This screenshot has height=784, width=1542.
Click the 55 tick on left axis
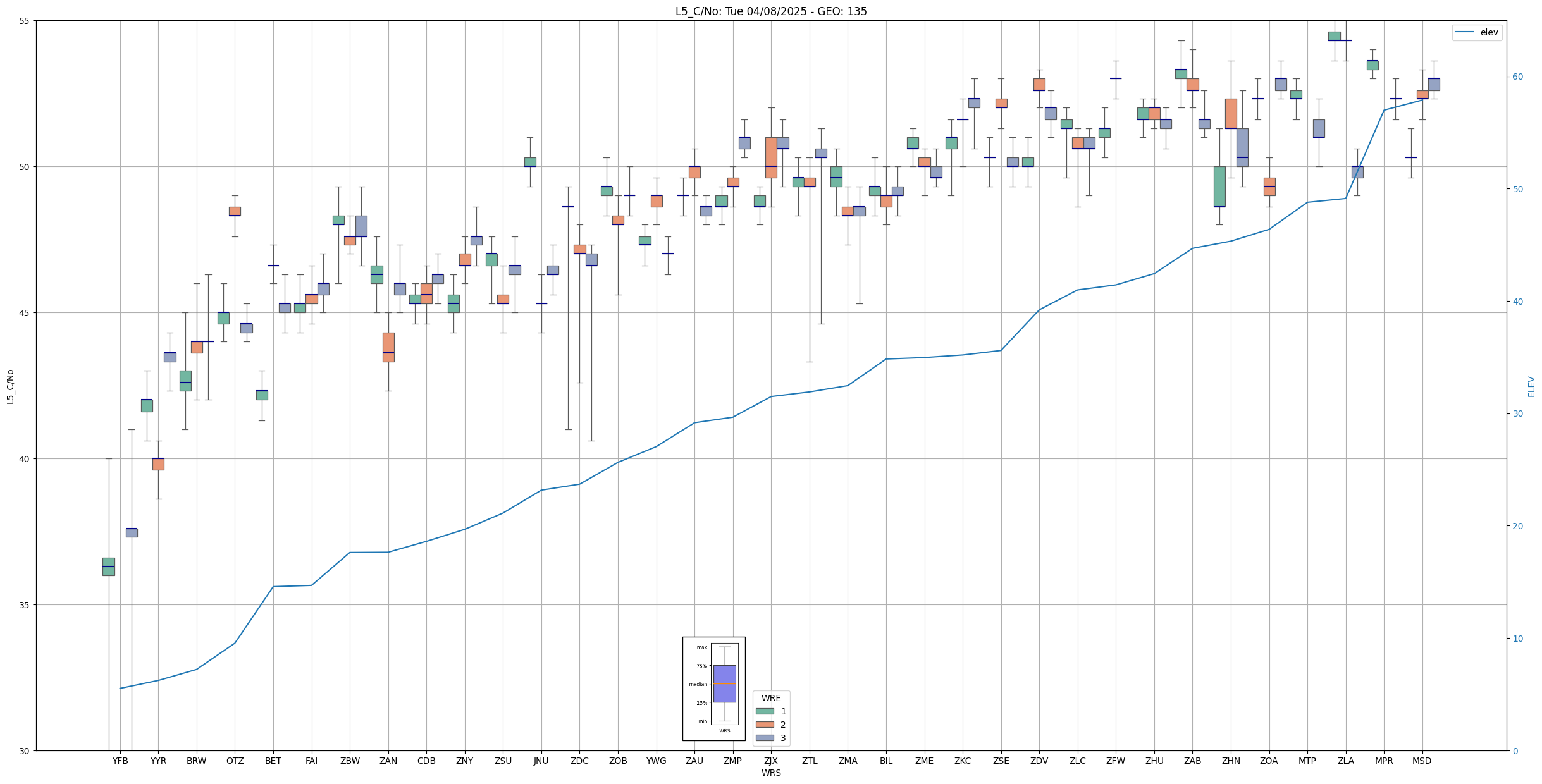coord(25,21)
